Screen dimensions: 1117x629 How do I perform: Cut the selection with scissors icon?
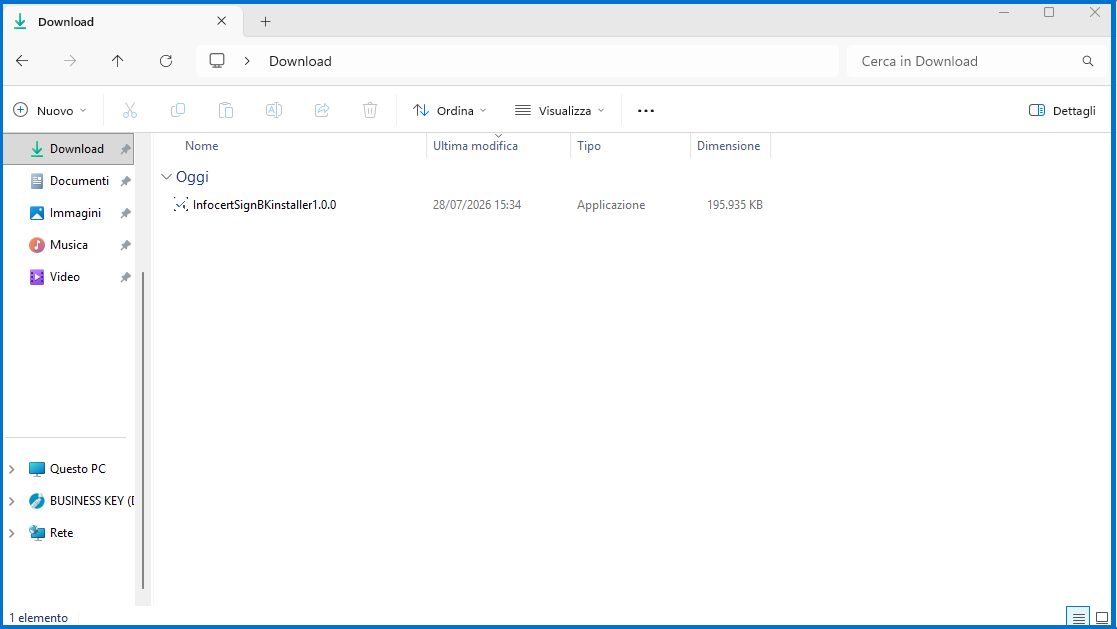[130, 110]
